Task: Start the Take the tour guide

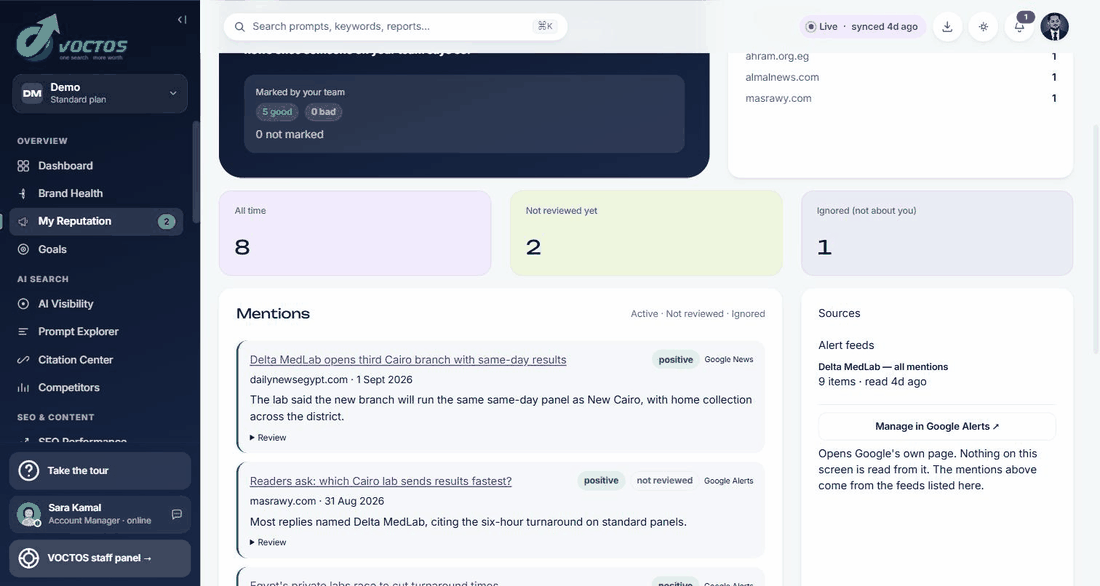Action: click(100, 471)
